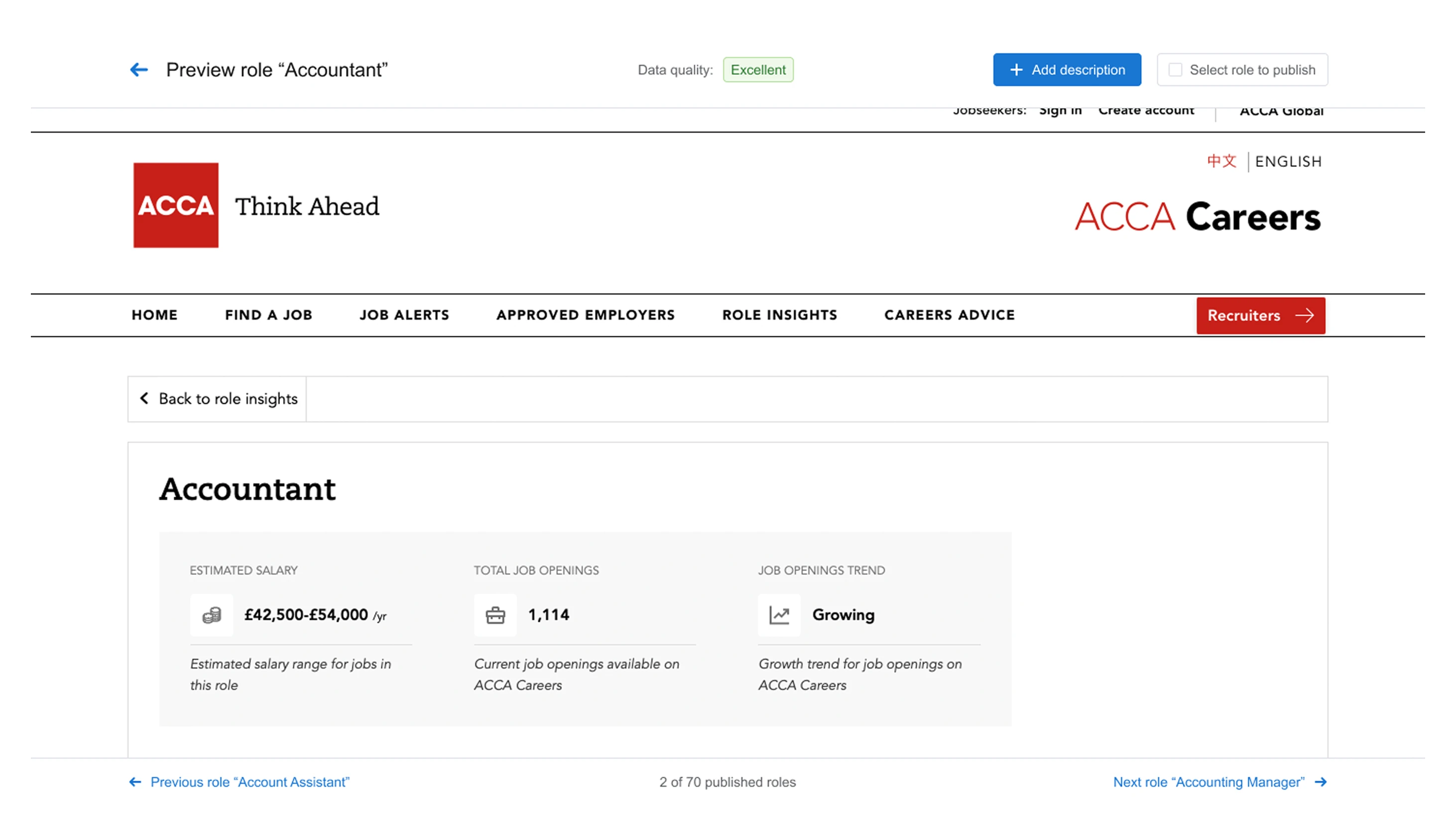Image resolution: width=1456 pixels, height=837 pixels.
Task: Click the JOB OPENINGS TREND label
Action: (821, 570)
